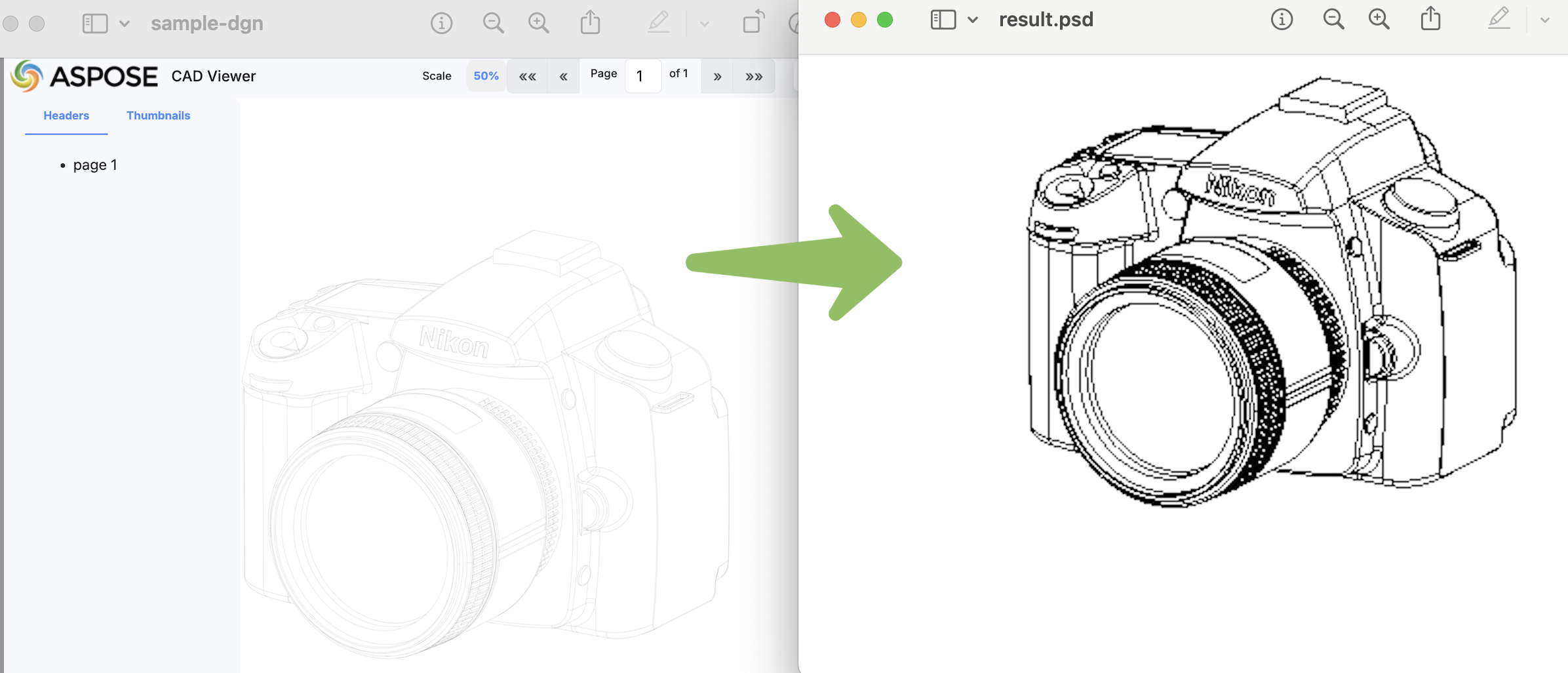The width and height of the screenshot is (1568, 673).
Task: Select the Headers tab
Action: point(66,115)
